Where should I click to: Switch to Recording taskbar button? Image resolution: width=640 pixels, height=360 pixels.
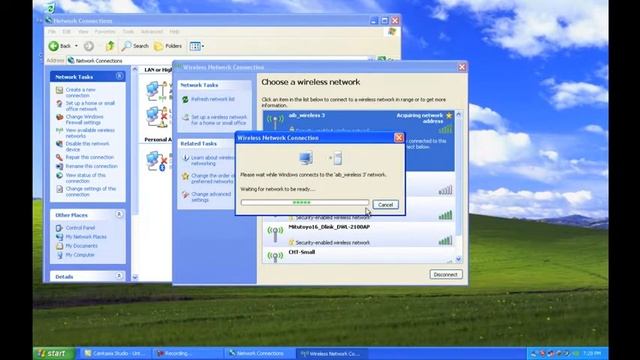click(187, 353)
